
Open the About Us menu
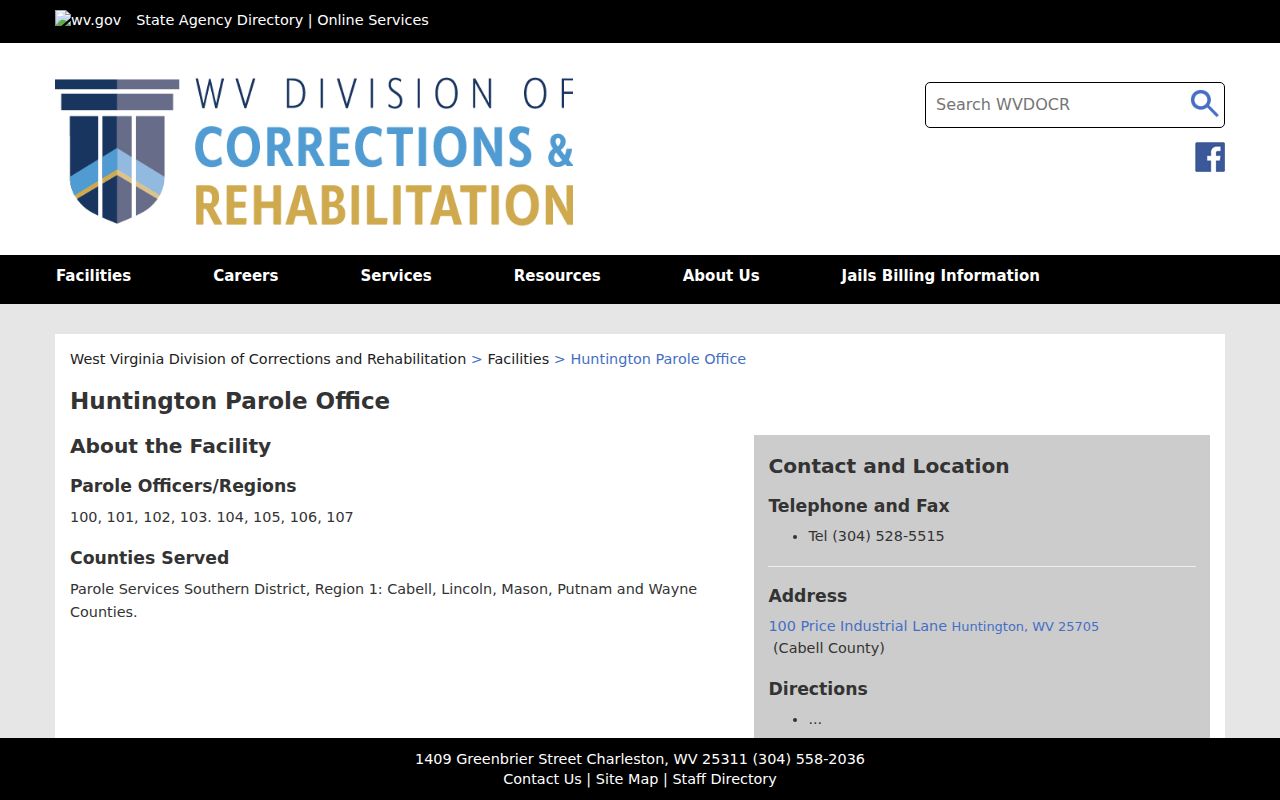(x=721, y=276)
